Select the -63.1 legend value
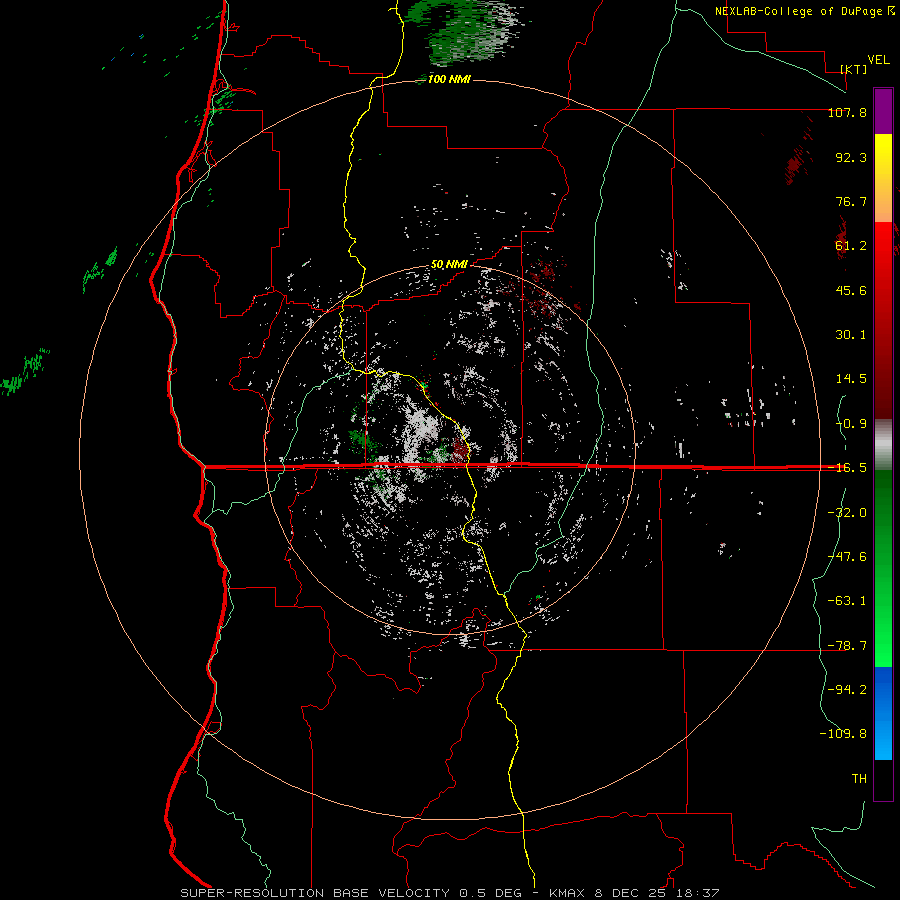The height and width of the screenshot is (900, 900). (x=847, y=601)
